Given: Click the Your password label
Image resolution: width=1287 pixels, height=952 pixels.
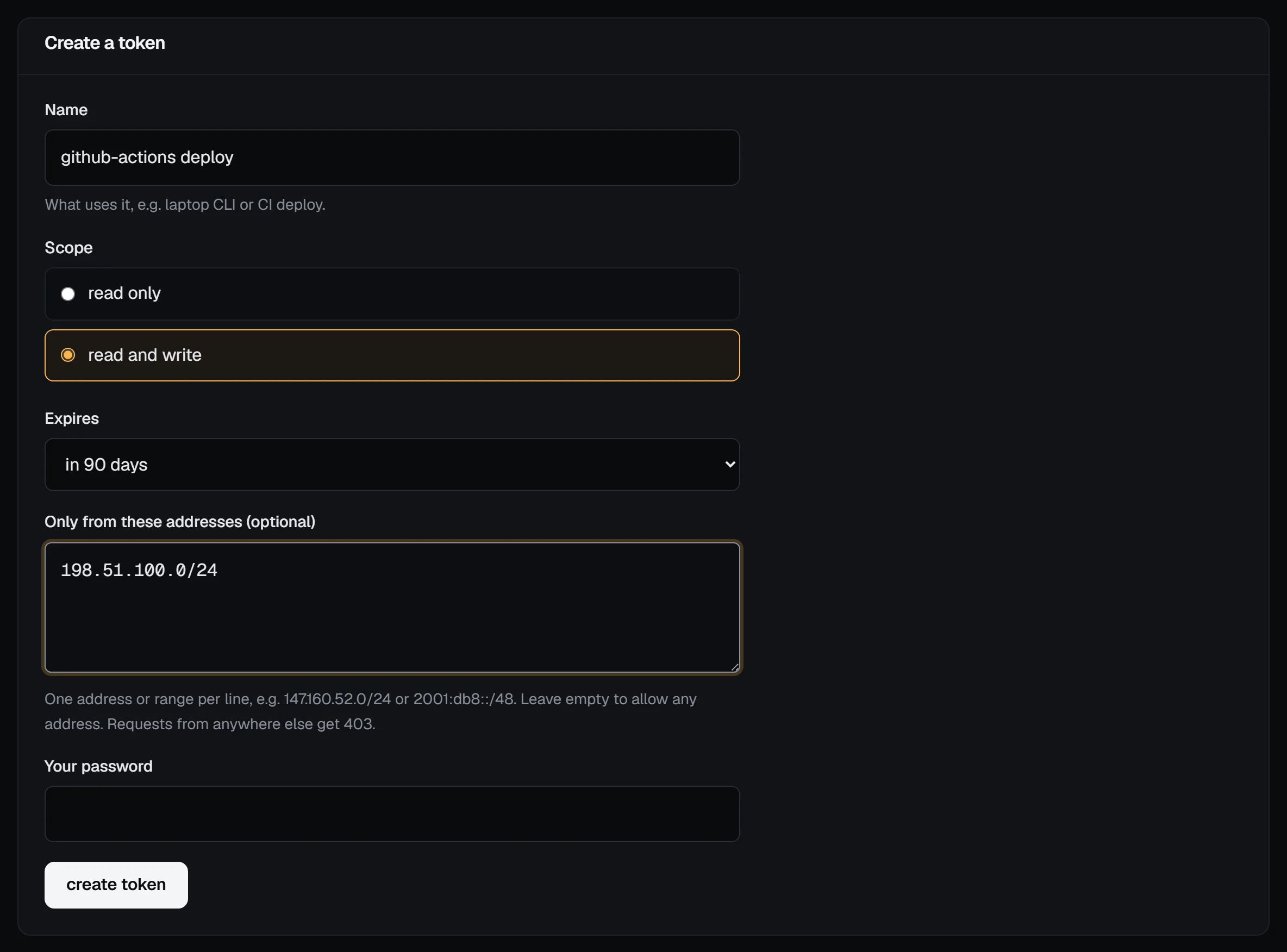Looking at the screenshot, I should (98, 766).
